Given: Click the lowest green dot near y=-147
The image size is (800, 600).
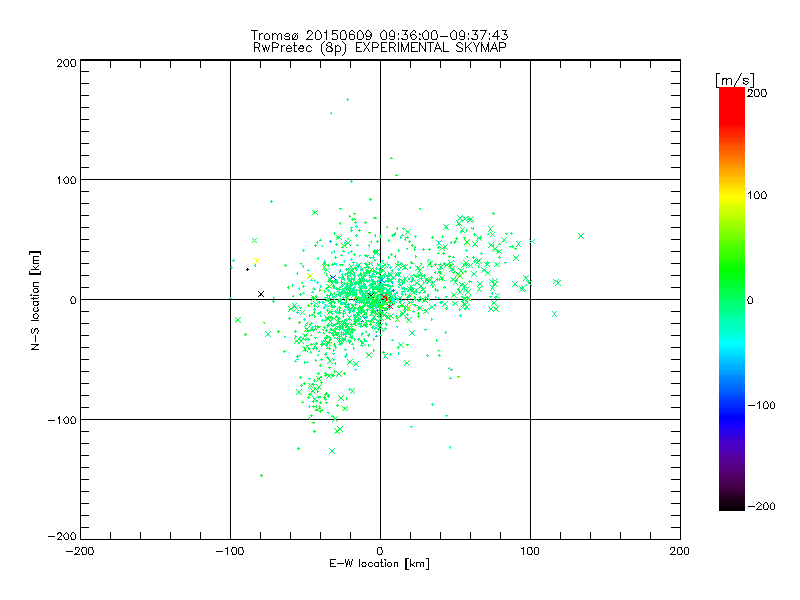Looking at the screenshot, I should point(261,476).
